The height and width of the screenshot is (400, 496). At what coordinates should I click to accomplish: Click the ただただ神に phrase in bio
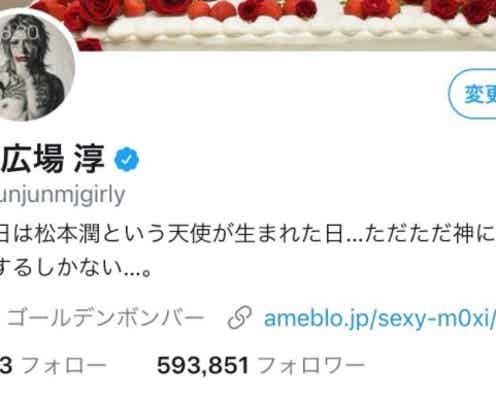(x=430, y=234)
